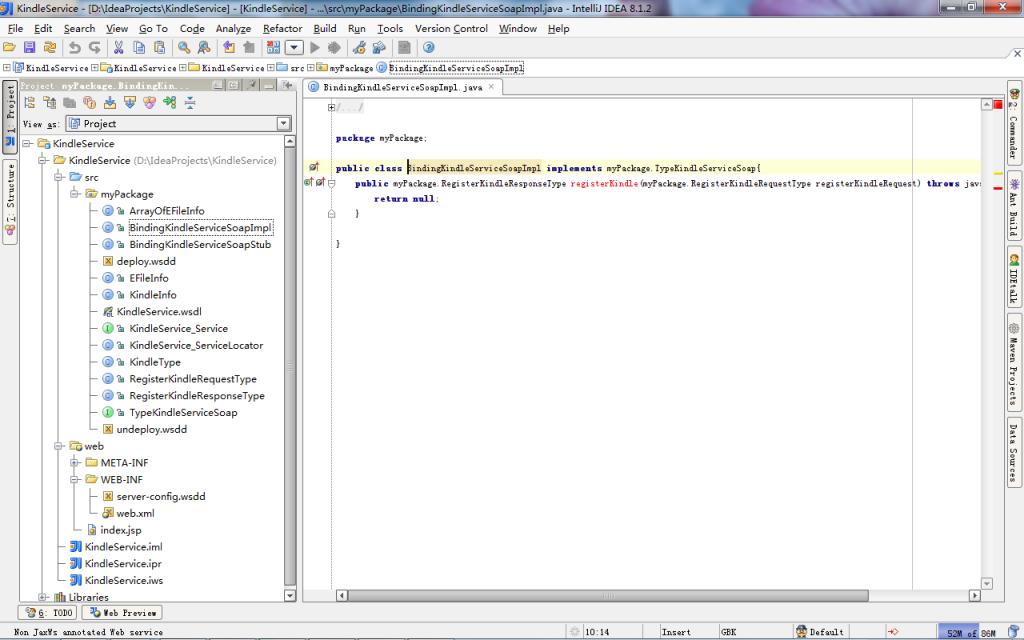The height and width of the screenshot is (640, 1024).
Task: Open the Analyze menu
Action: coord(233,29)
